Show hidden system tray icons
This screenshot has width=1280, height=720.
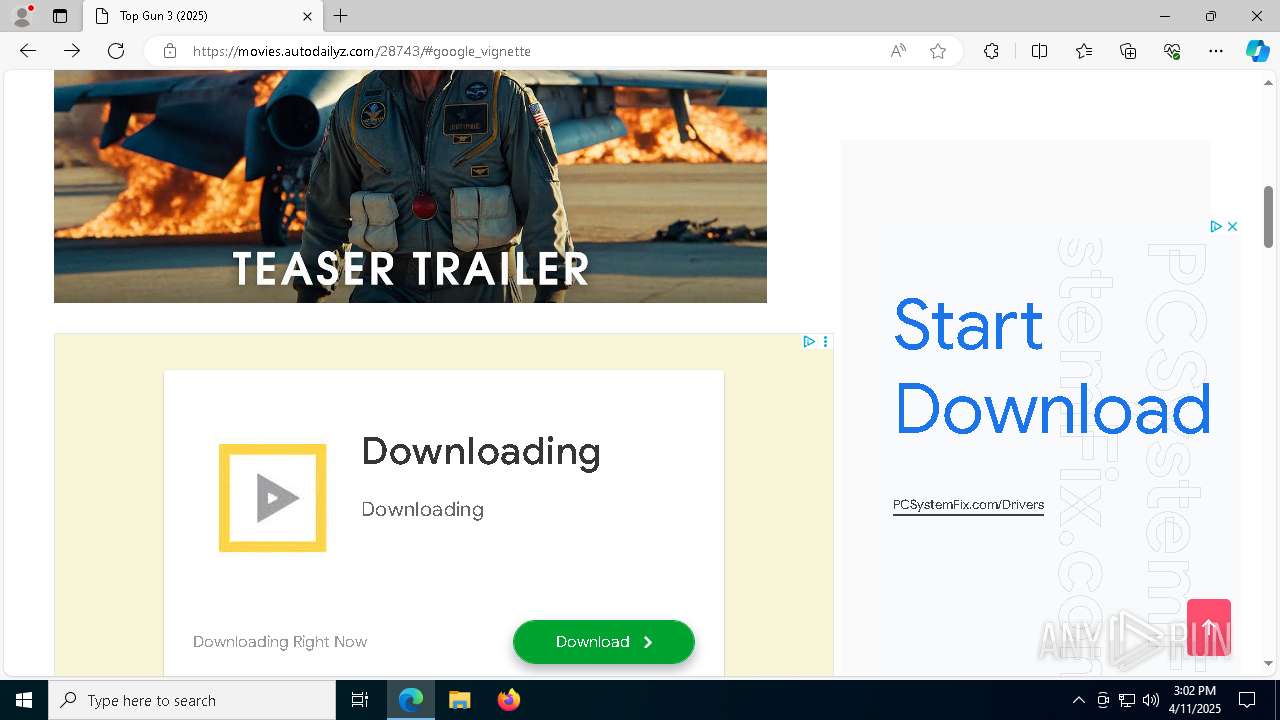click(1078, 700)
